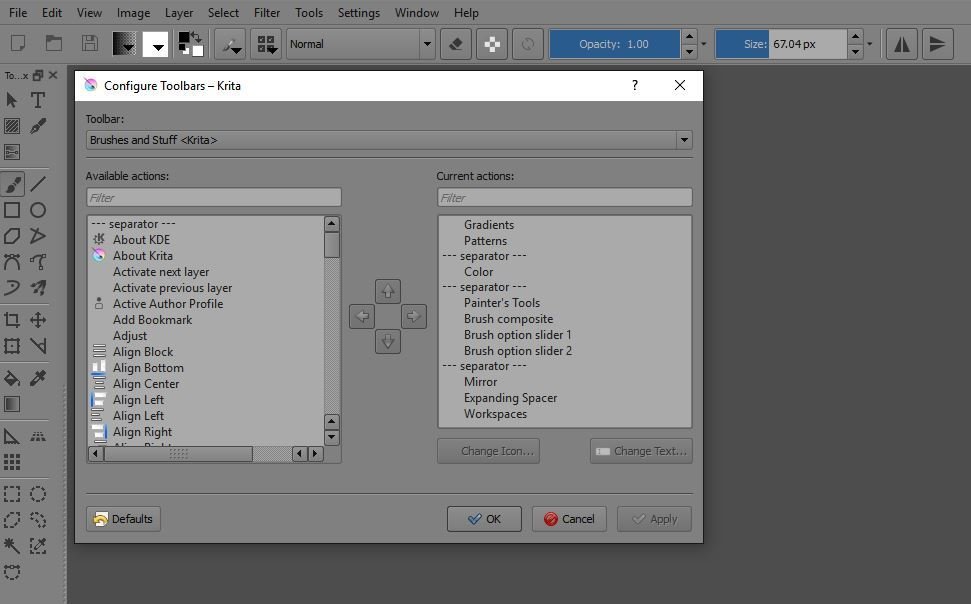
Task: Open the blending mode Normal combo box
Action: [x=360, y=44]
